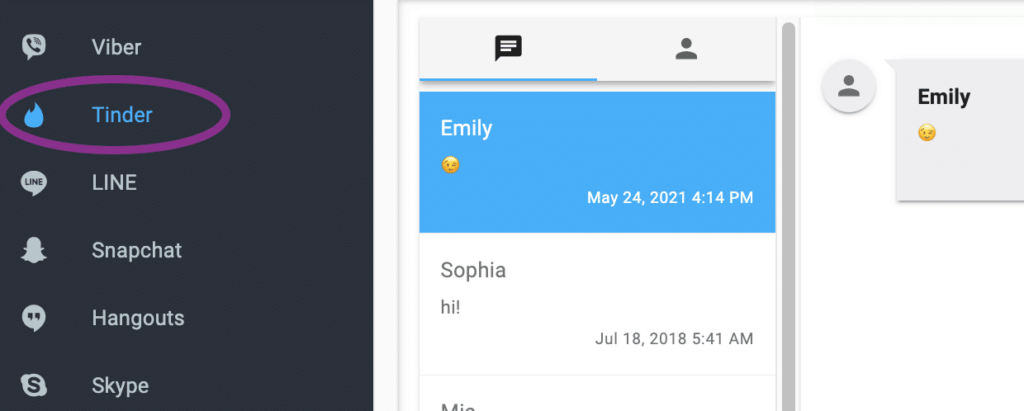Open the Viber section label
The height and width of the screenshot is (411, 1024).
[116, 47]
